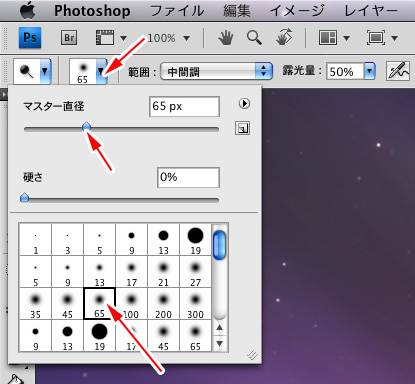The image size is (415, 384).
Task: Create new brush preset icon
Action: click(x=242, y=128)
